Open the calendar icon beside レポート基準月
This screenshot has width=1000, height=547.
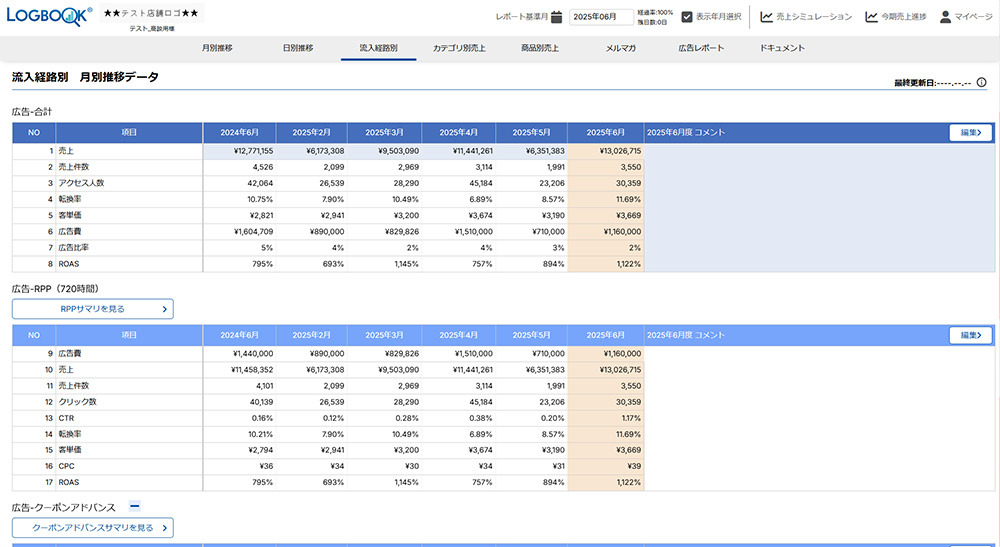click(557, 17)
